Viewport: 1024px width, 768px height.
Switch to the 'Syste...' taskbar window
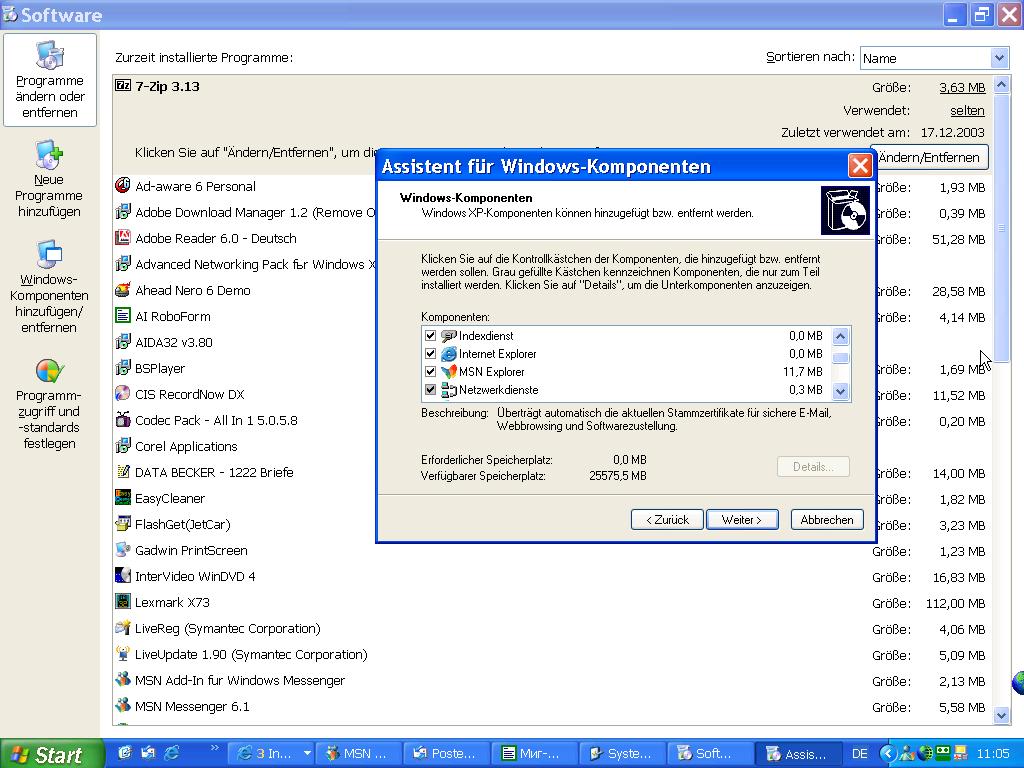point(622,754)
